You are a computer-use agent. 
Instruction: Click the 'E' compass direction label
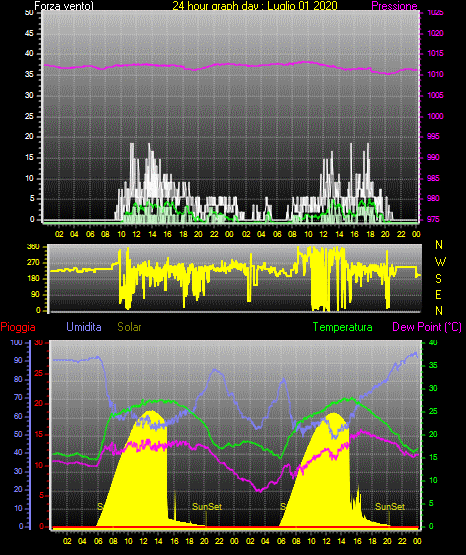[x=438, y=294]
